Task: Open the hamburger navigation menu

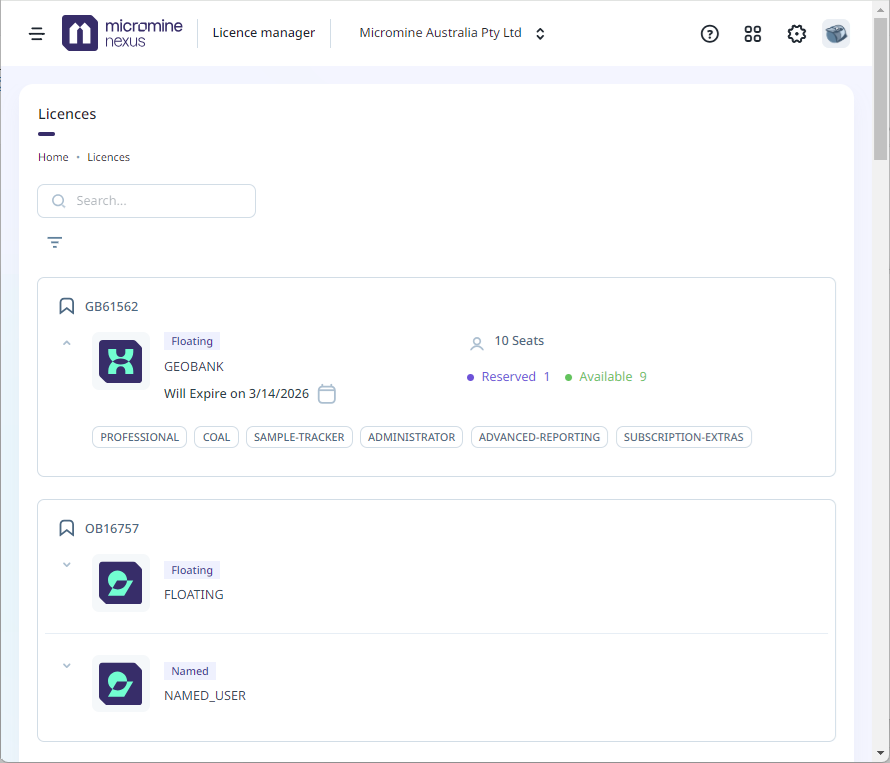Action: [37, 33]
